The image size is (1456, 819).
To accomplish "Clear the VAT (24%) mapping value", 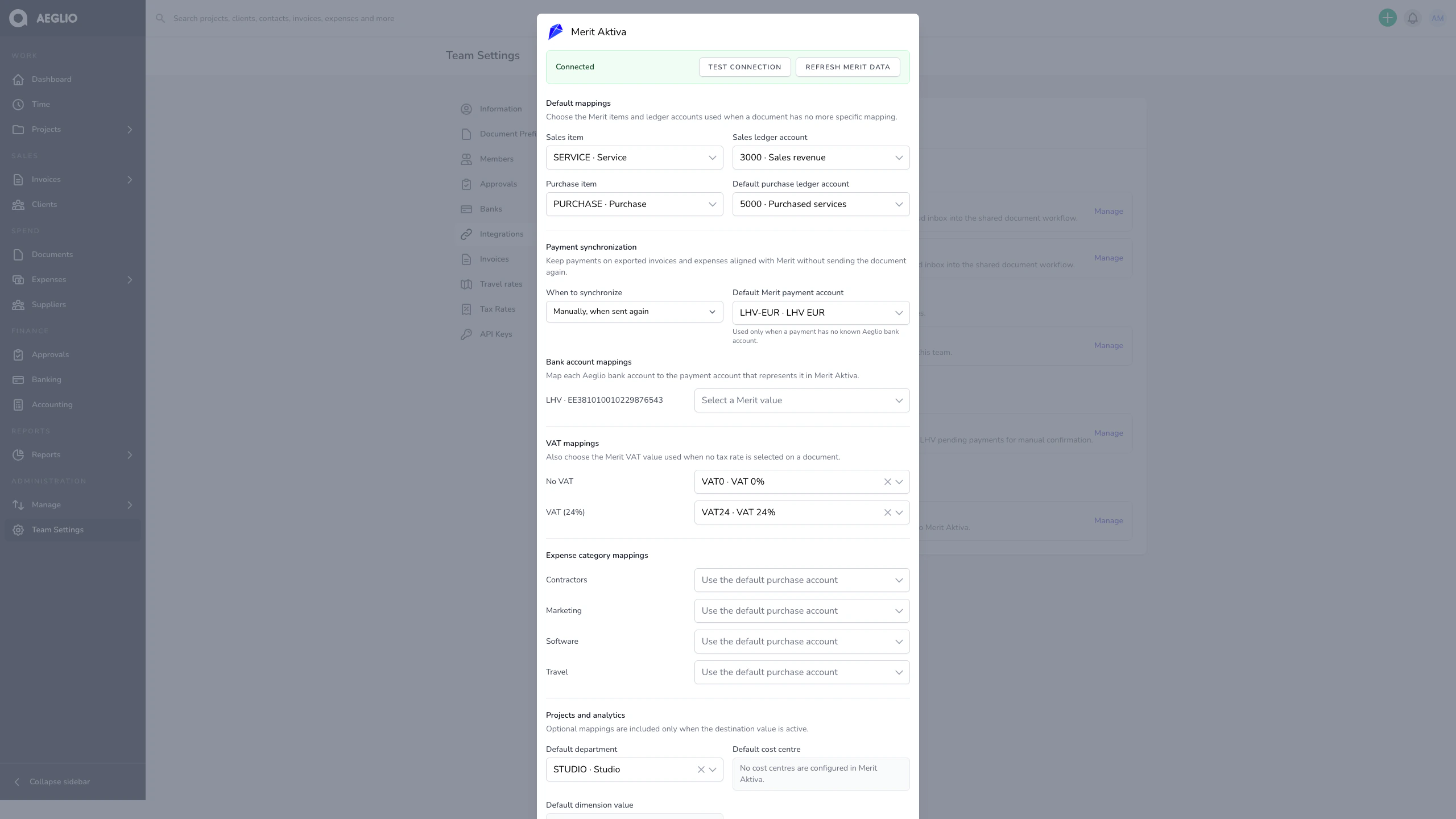I will [x=887, y=512].
